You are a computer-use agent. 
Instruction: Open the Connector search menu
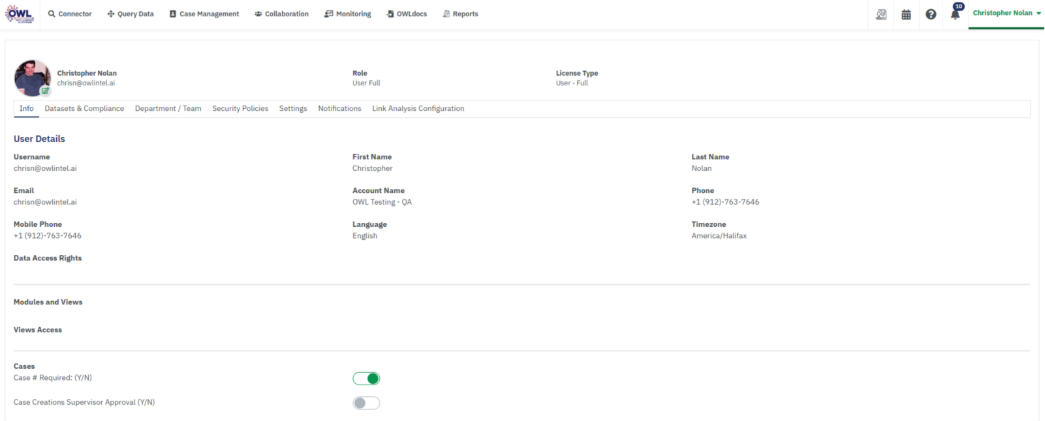(x=70, y=14)
